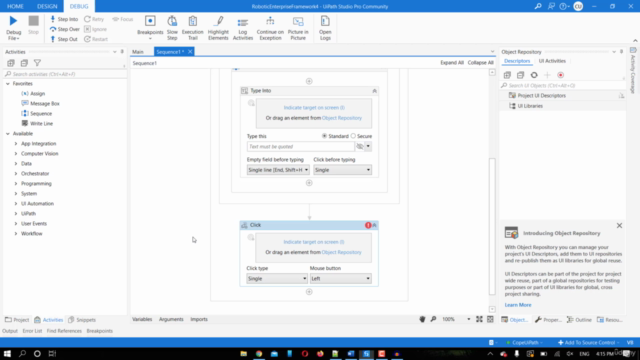Viewport: 640px width, 360px height.
Task: Open the help icon in title bar
Action: pos(563,6)
